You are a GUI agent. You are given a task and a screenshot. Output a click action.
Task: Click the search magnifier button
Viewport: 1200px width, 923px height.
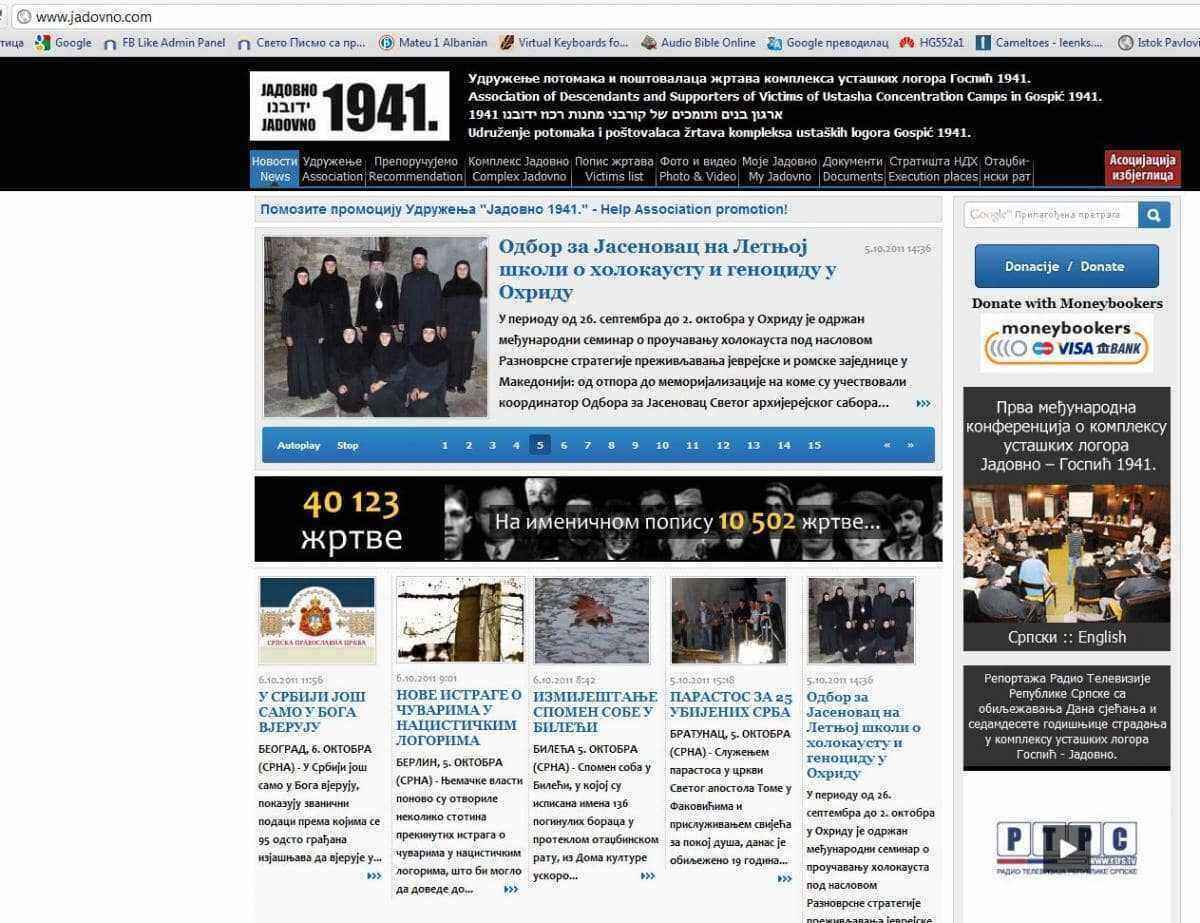click(x=1154, y=215)
